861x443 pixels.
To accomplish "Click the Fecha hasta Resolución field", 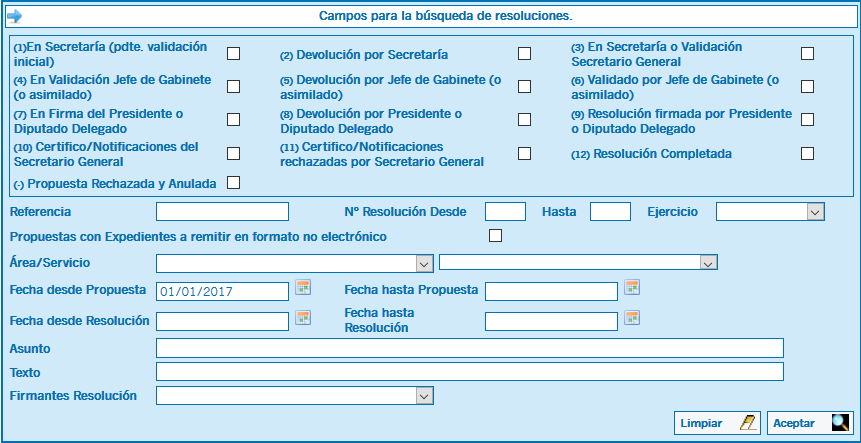I will [551, 322].
